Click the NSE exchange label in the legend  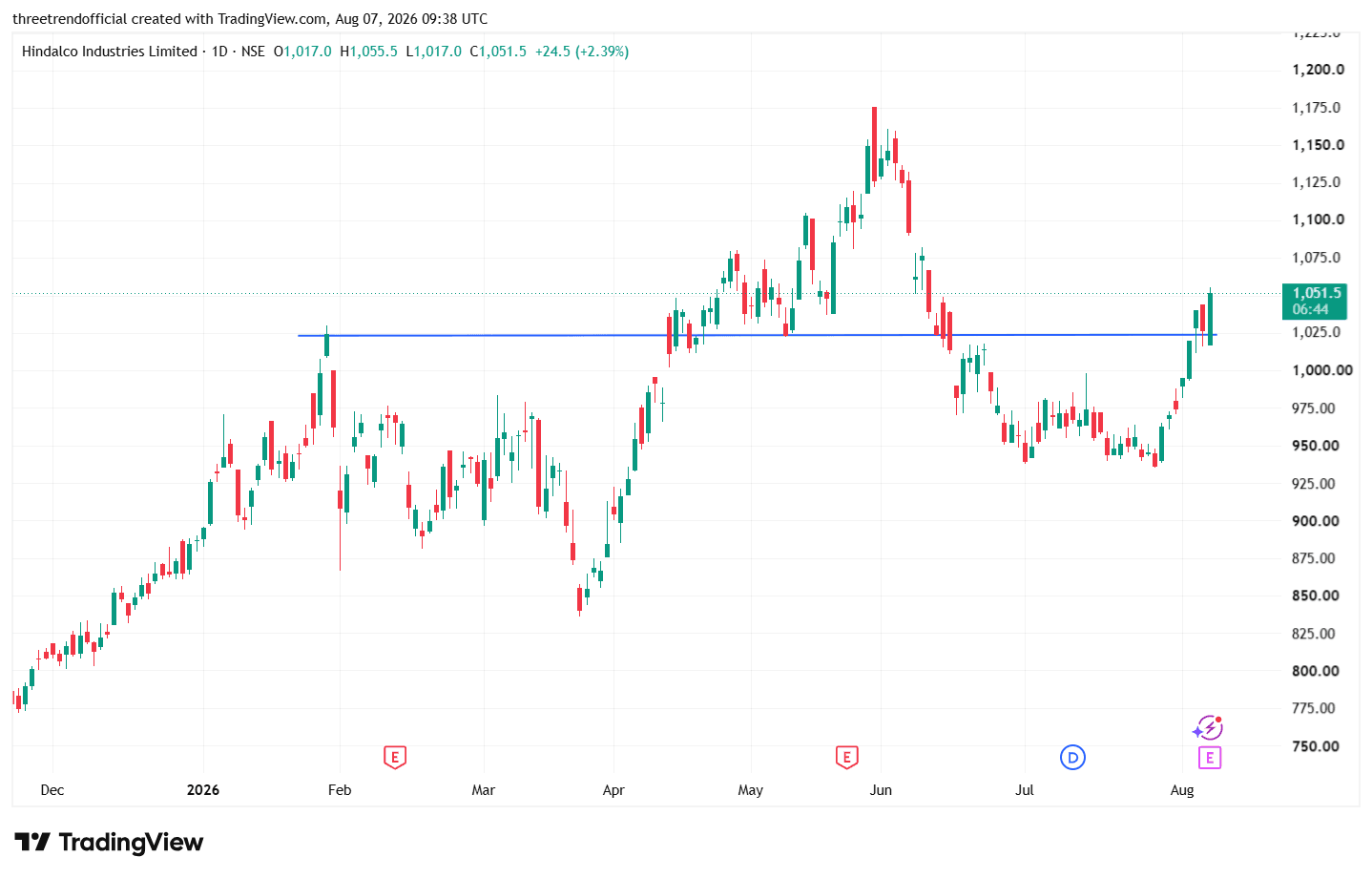click(253, 52)
